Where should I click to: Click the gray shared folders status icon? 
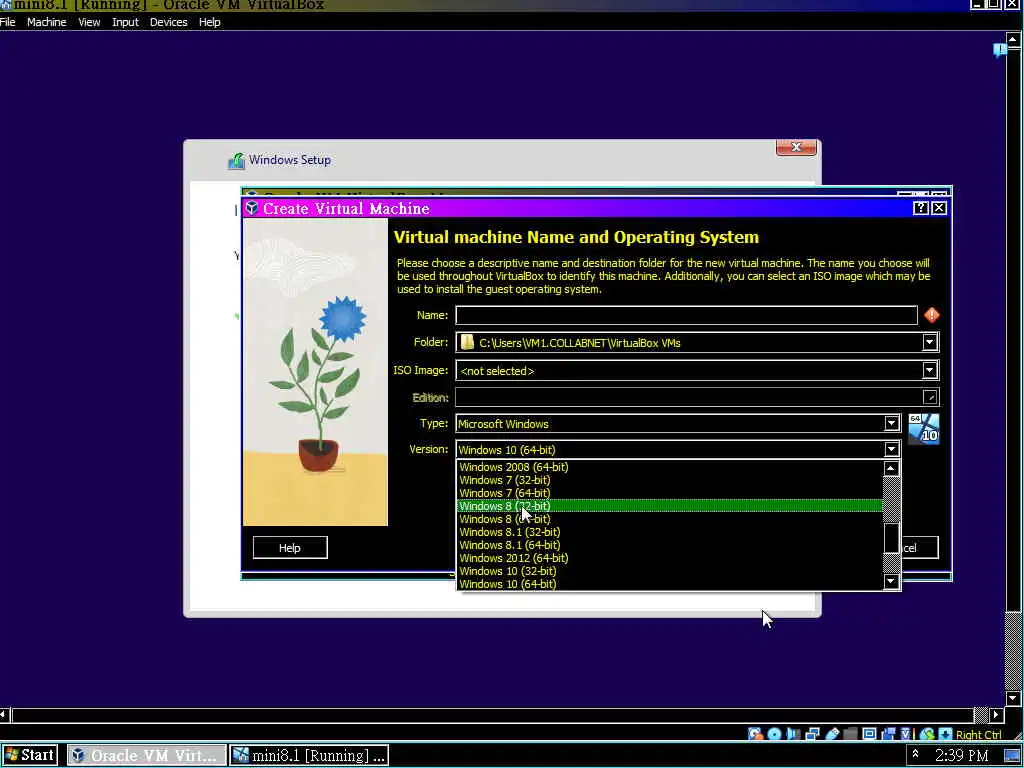850,734
